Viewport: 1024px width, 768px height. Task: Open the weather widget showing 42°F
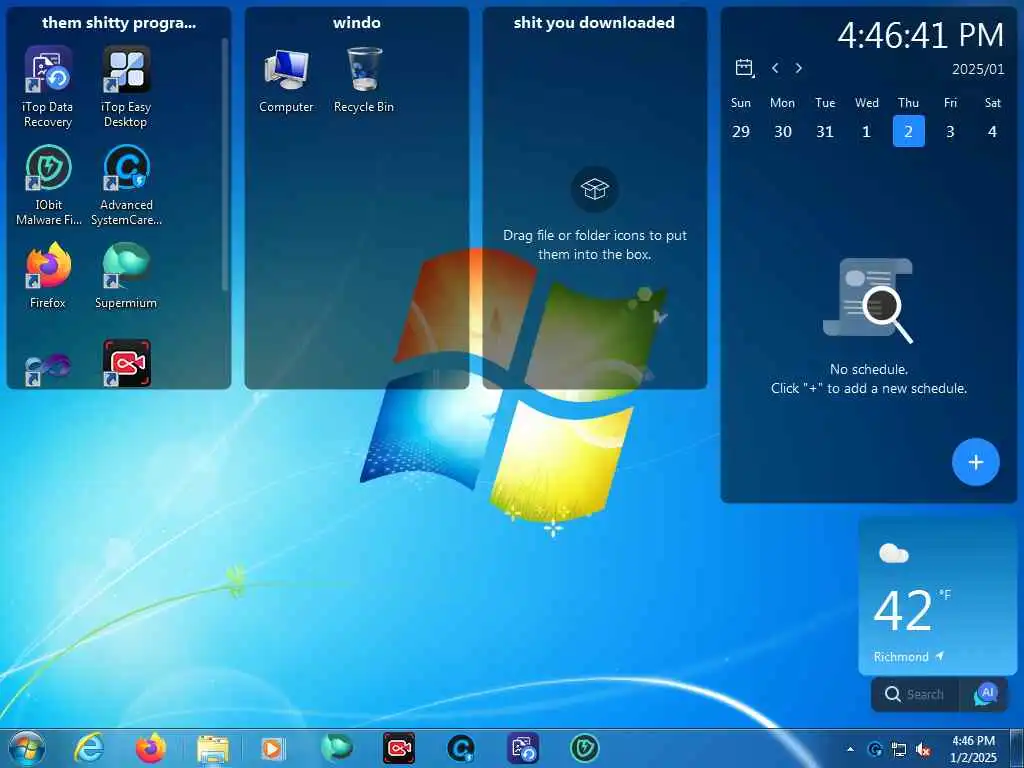tap(937, 596)
